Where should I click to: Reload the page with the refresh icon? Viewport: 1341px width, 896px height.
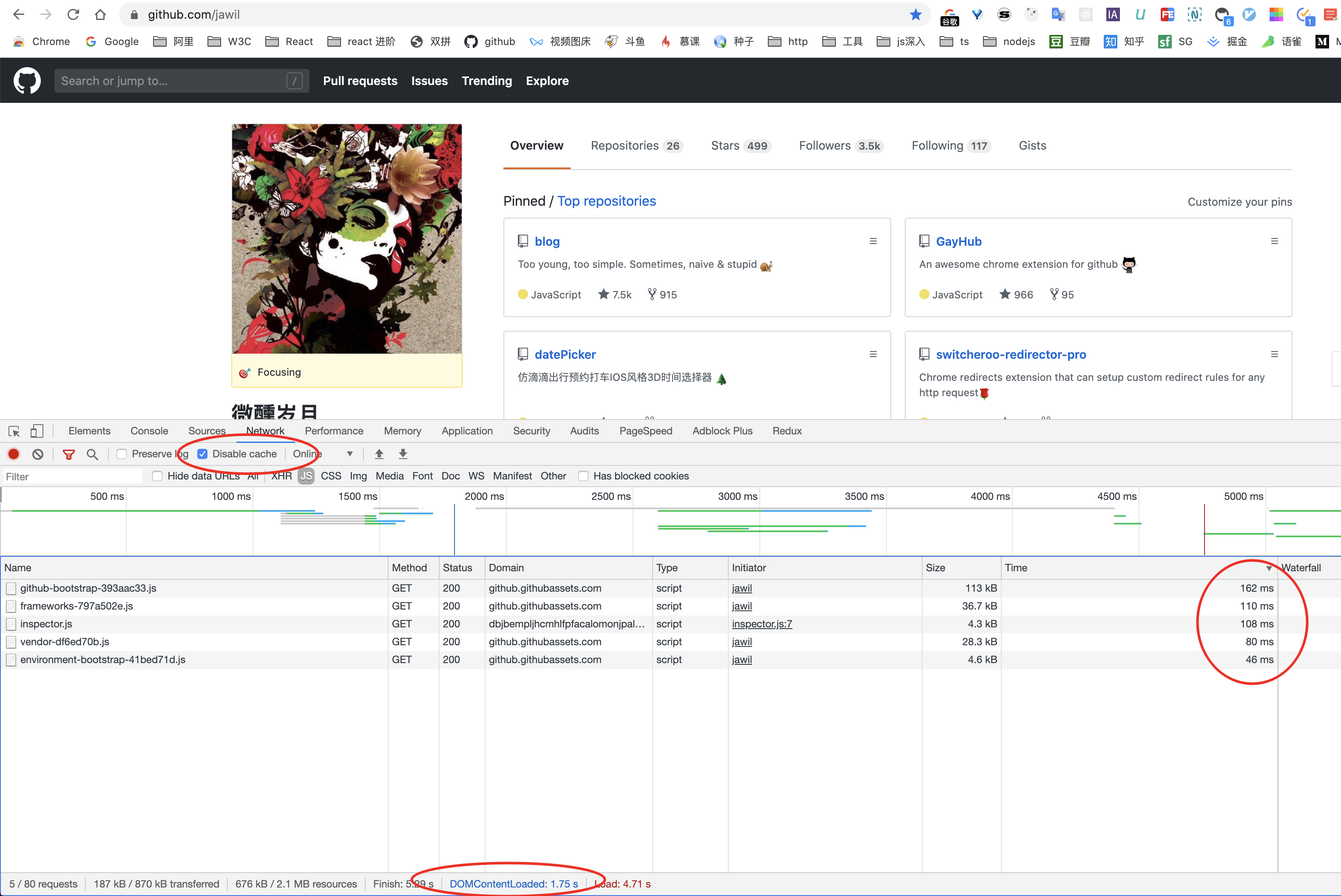pyautogui.click(x=73, y=15)
